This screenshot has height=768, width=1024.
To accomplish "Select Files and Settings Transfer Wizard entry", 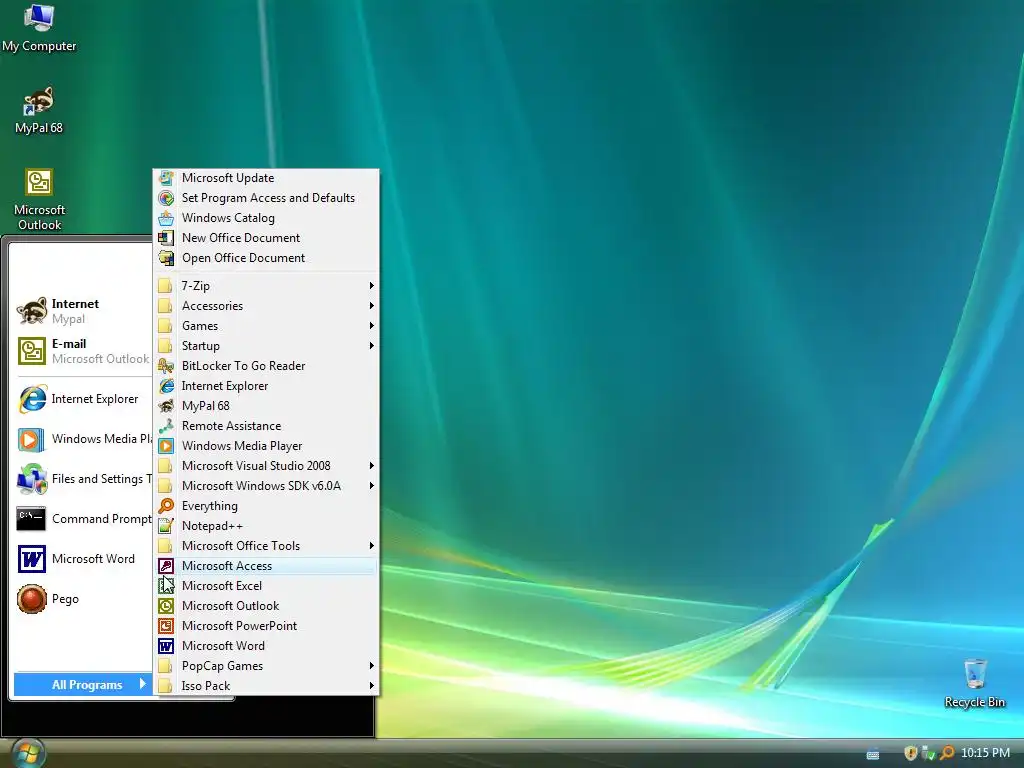I will pyautogui.click(x=82, y=479).
